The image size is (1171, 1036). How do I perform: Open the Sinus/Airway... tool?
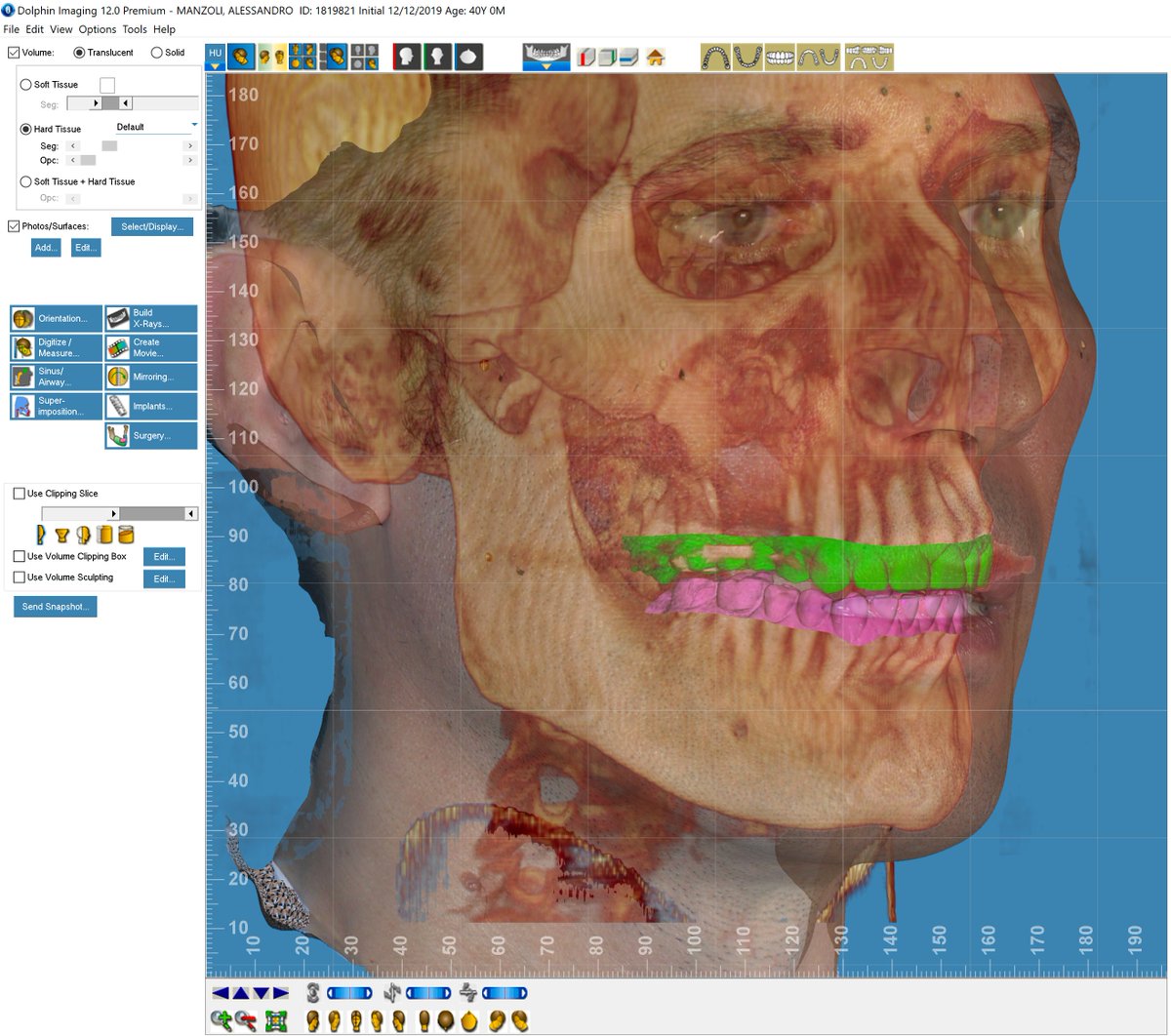coord(56,377)
